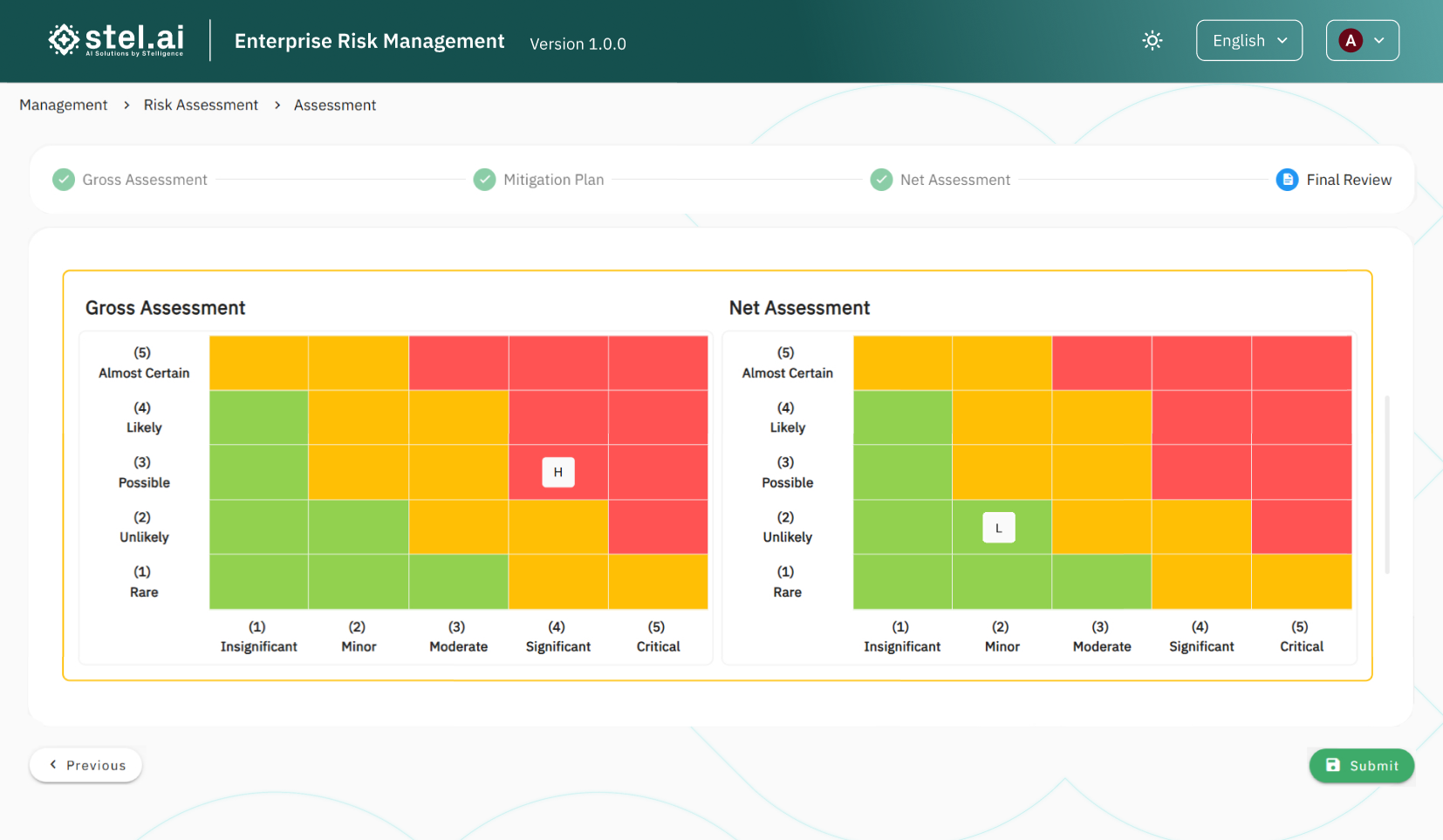Select the Final Review step label
This screenshot has height=840, width=1443.
1348,180
